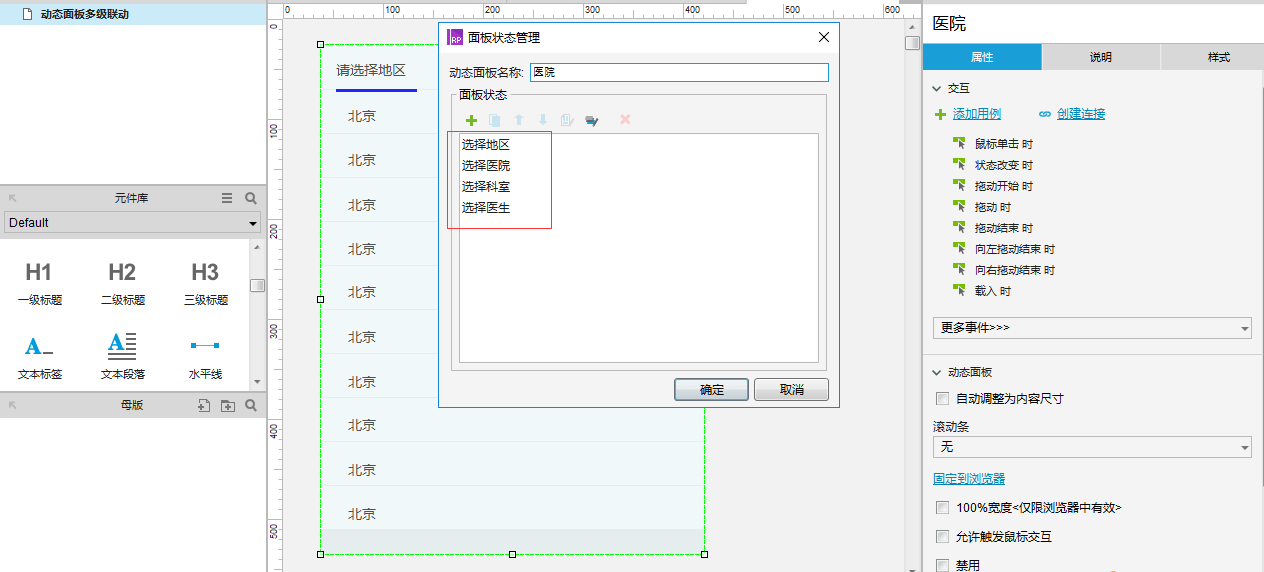Pop out the 母版 panel arrow icon
This screenshot has width=1264, height=572.
coord(13,405)
